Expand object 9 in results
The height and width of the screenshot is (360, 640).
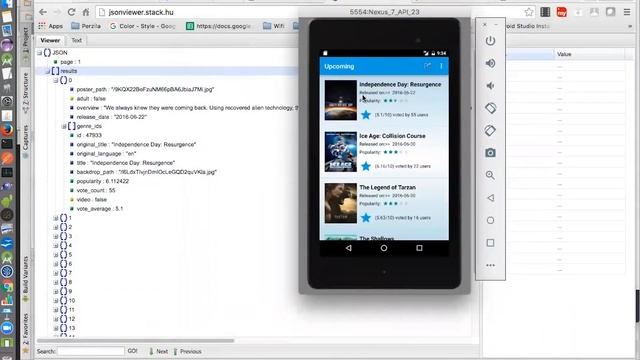(x=56, y=291)
